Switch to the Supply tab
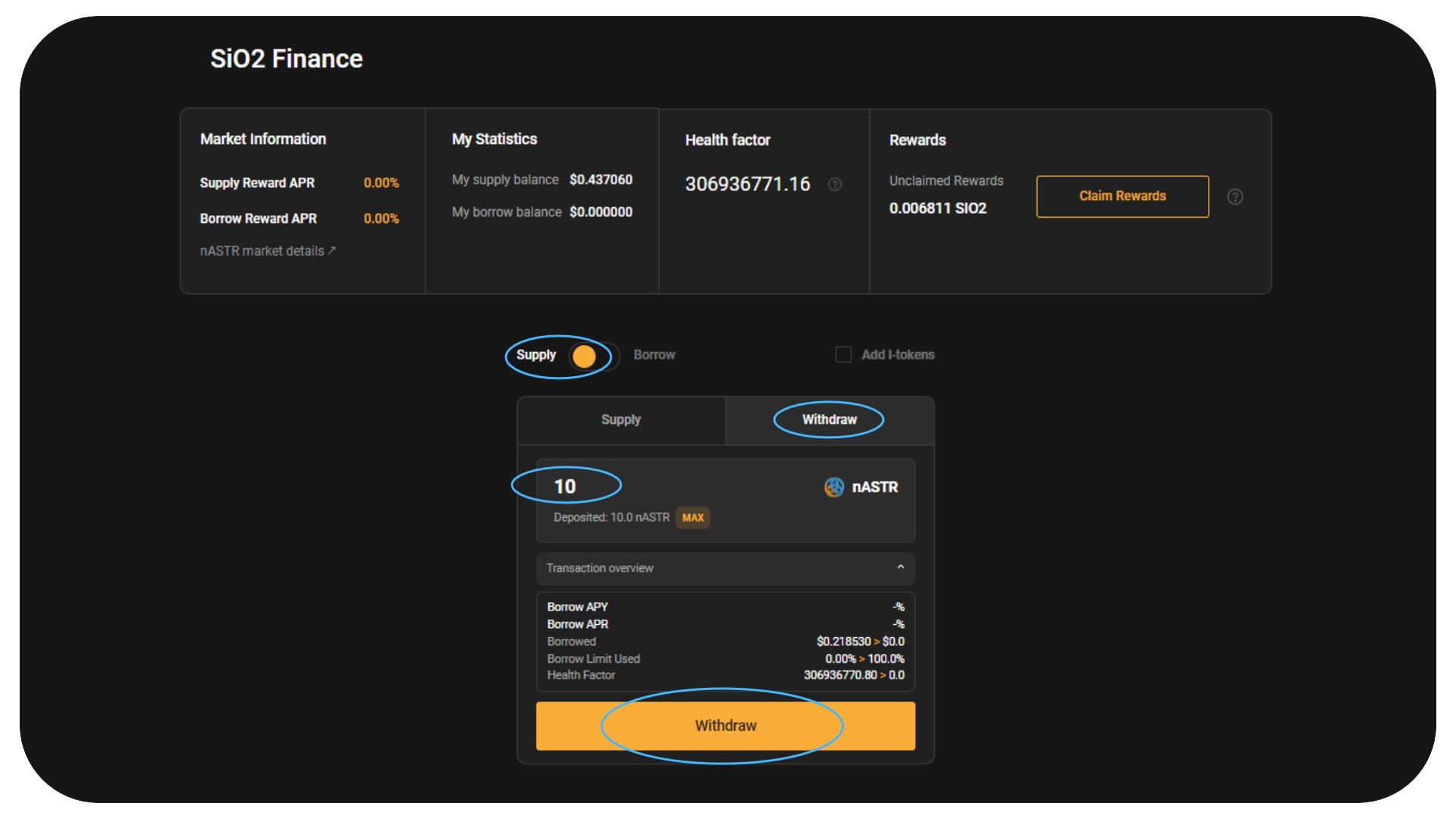1456x819 pixels. (x=620, y=420)
